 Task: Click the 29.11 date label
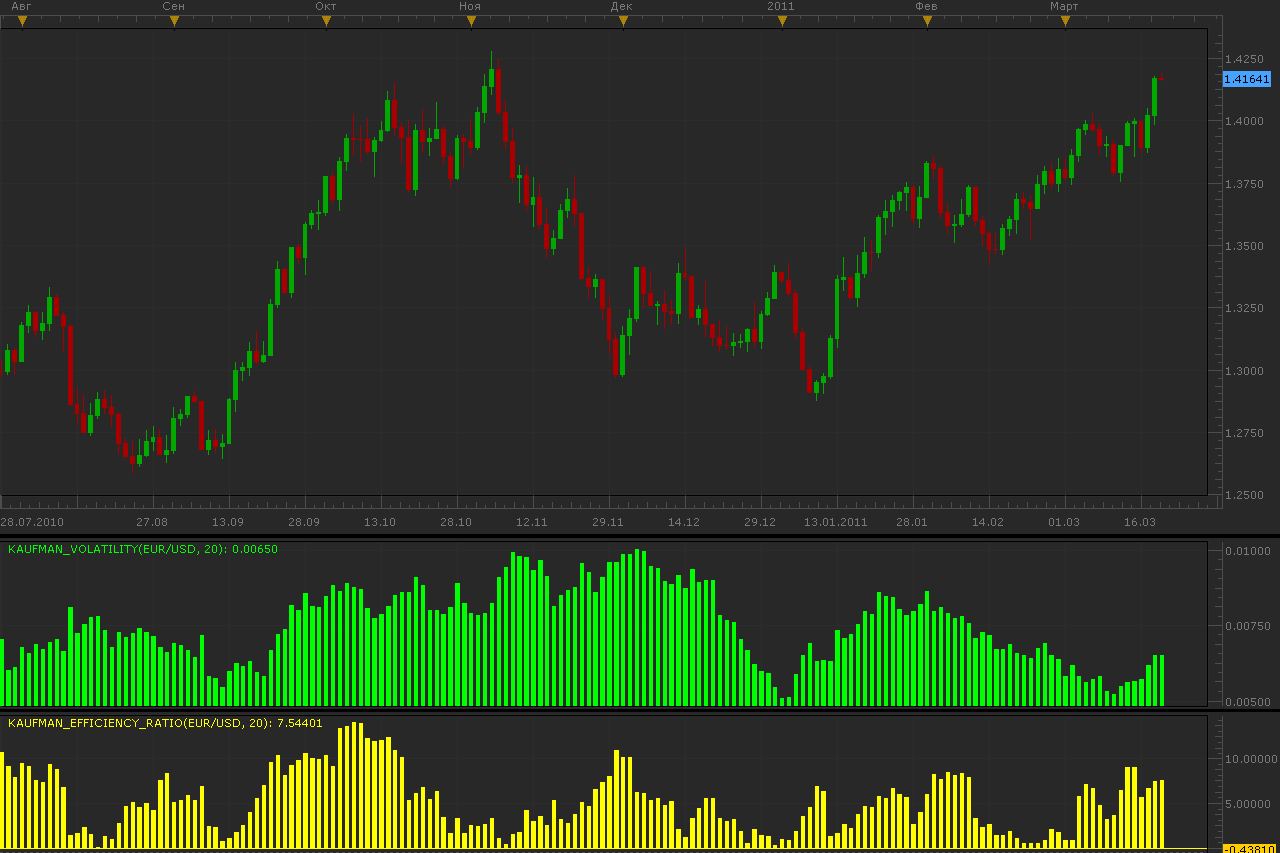(608, 522)
